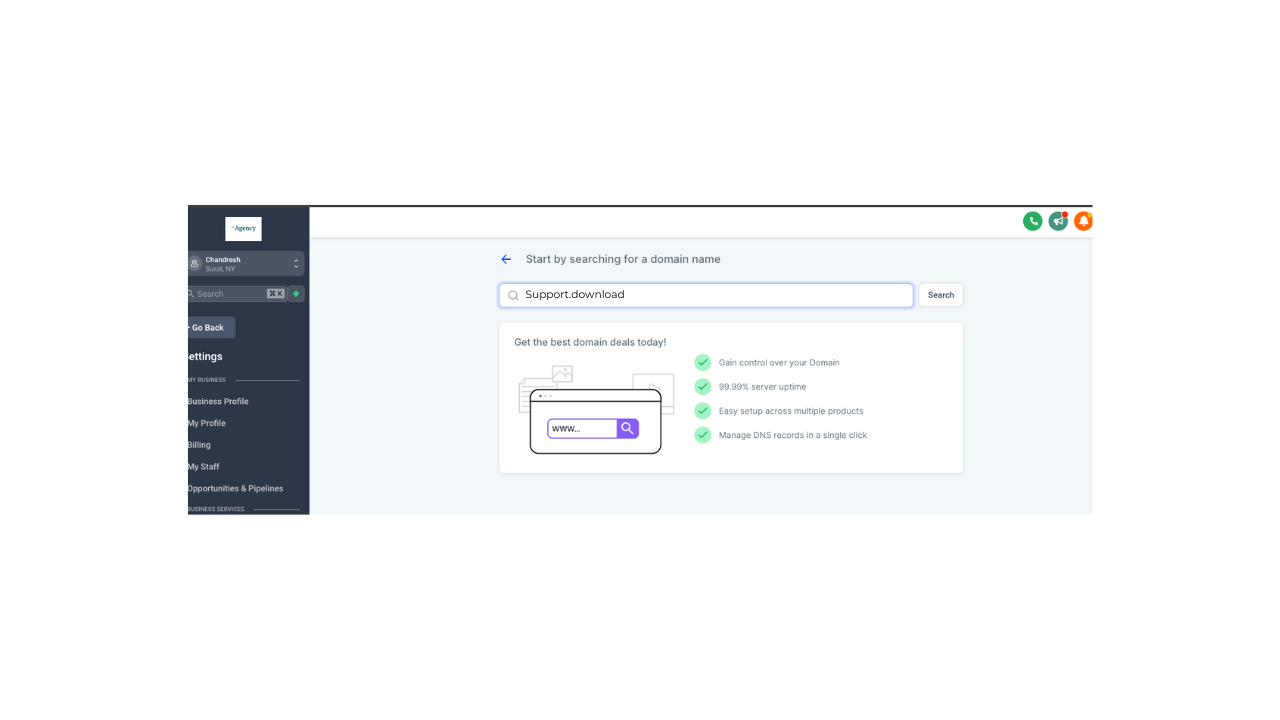Click the blue back arrow icon
This screenshot has height=720, width=1280.
pyautogui.click(x=506, y=259)
